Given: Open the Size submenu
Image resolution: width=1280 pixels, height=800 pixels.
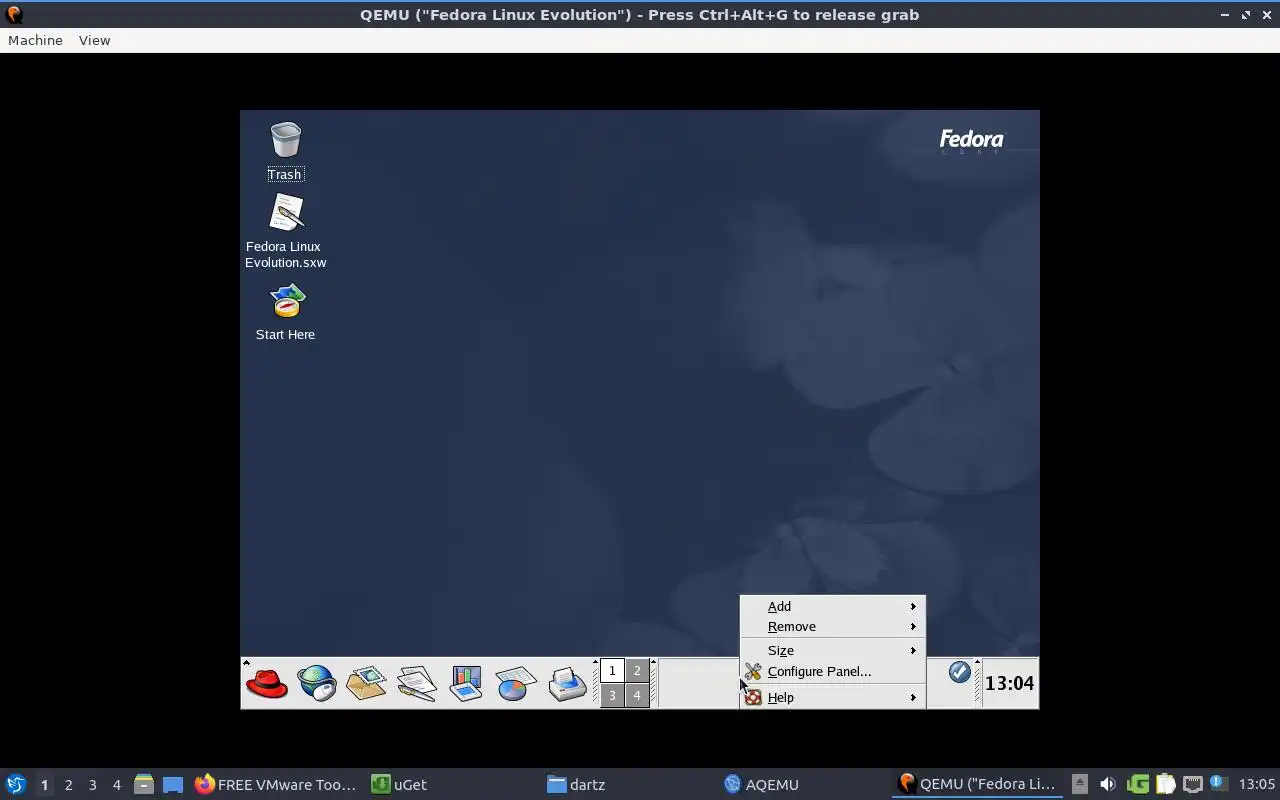Looking at the screenshot, I should 832,650.
